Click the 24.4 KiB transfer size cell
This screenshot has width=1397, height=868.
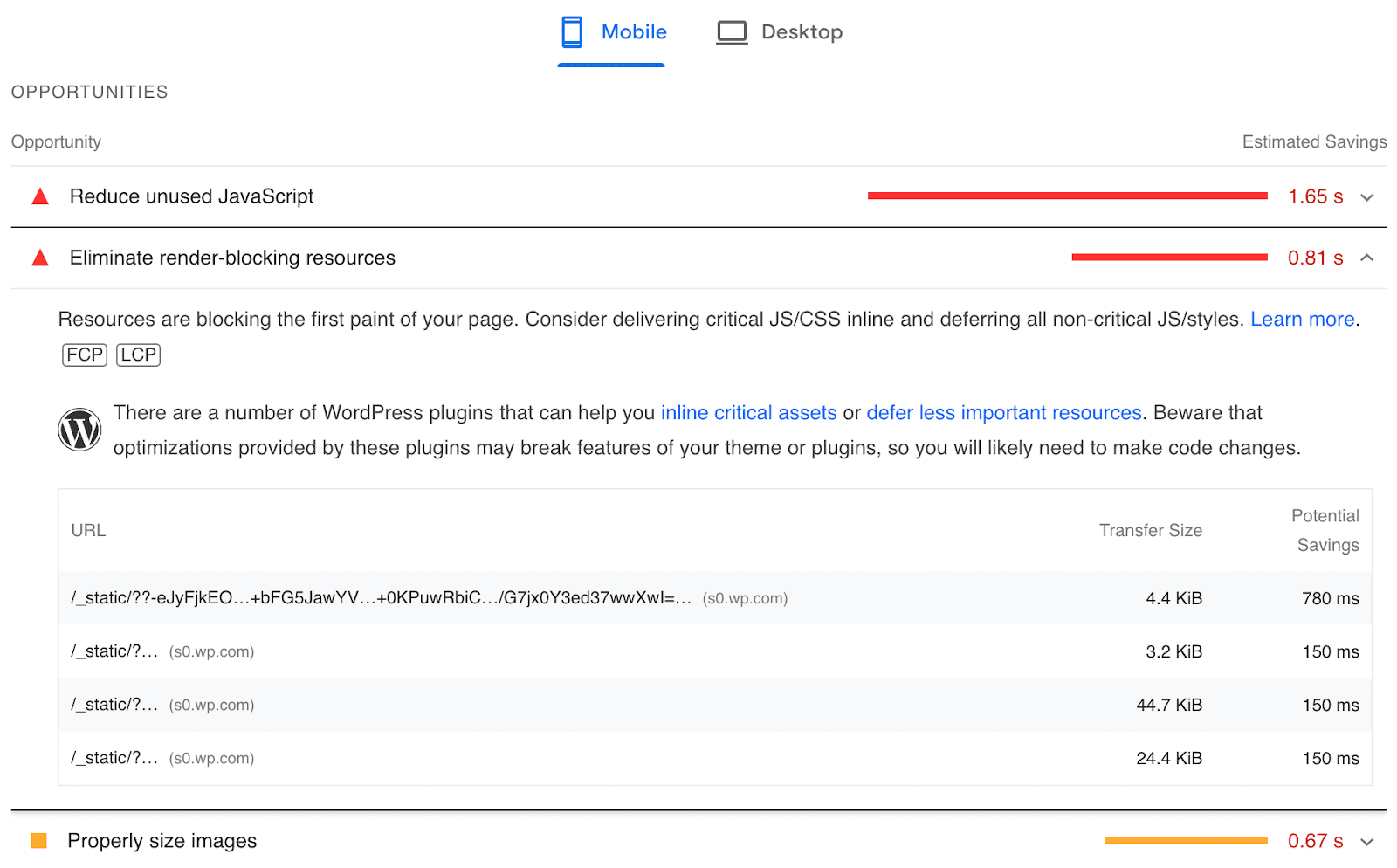1169,758
